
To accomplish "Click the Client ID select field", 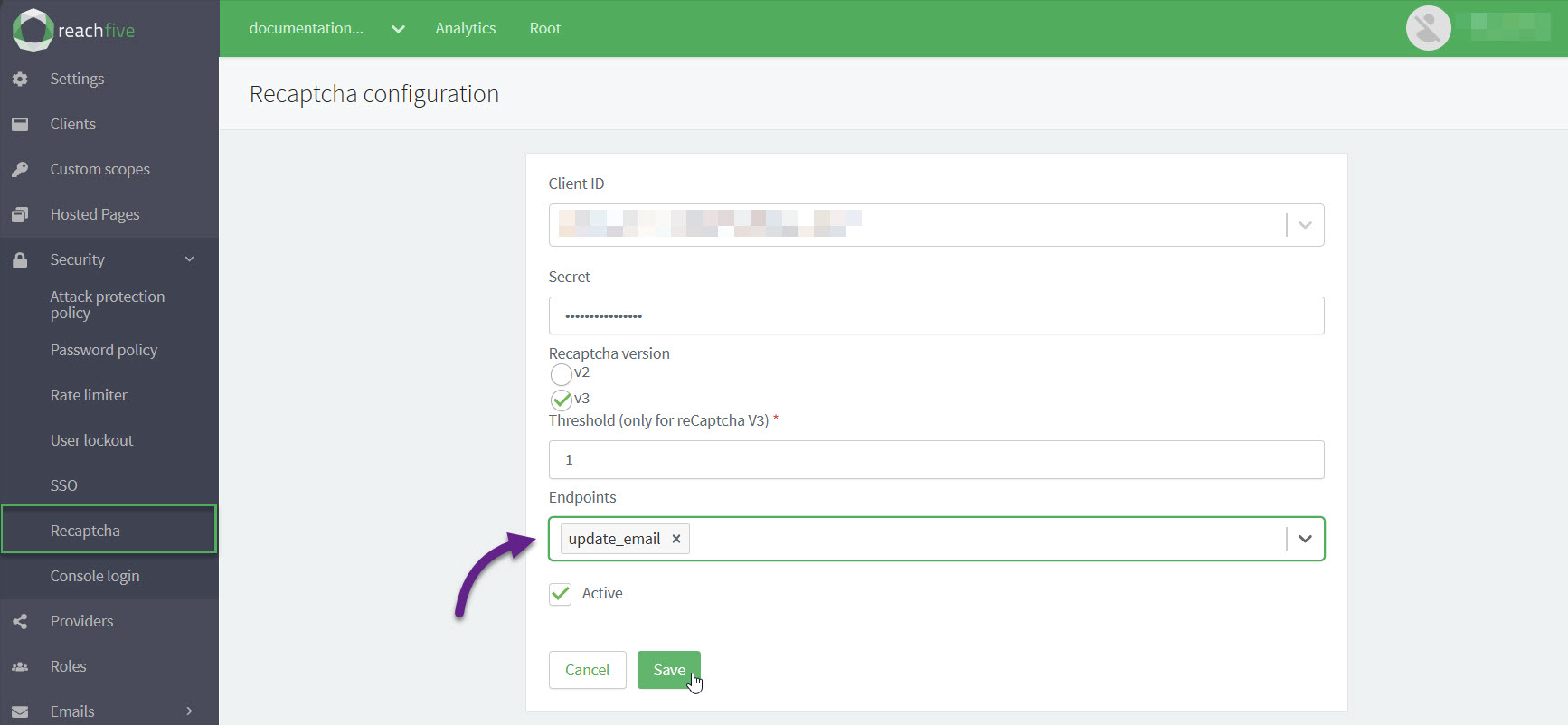I will 937,225.
